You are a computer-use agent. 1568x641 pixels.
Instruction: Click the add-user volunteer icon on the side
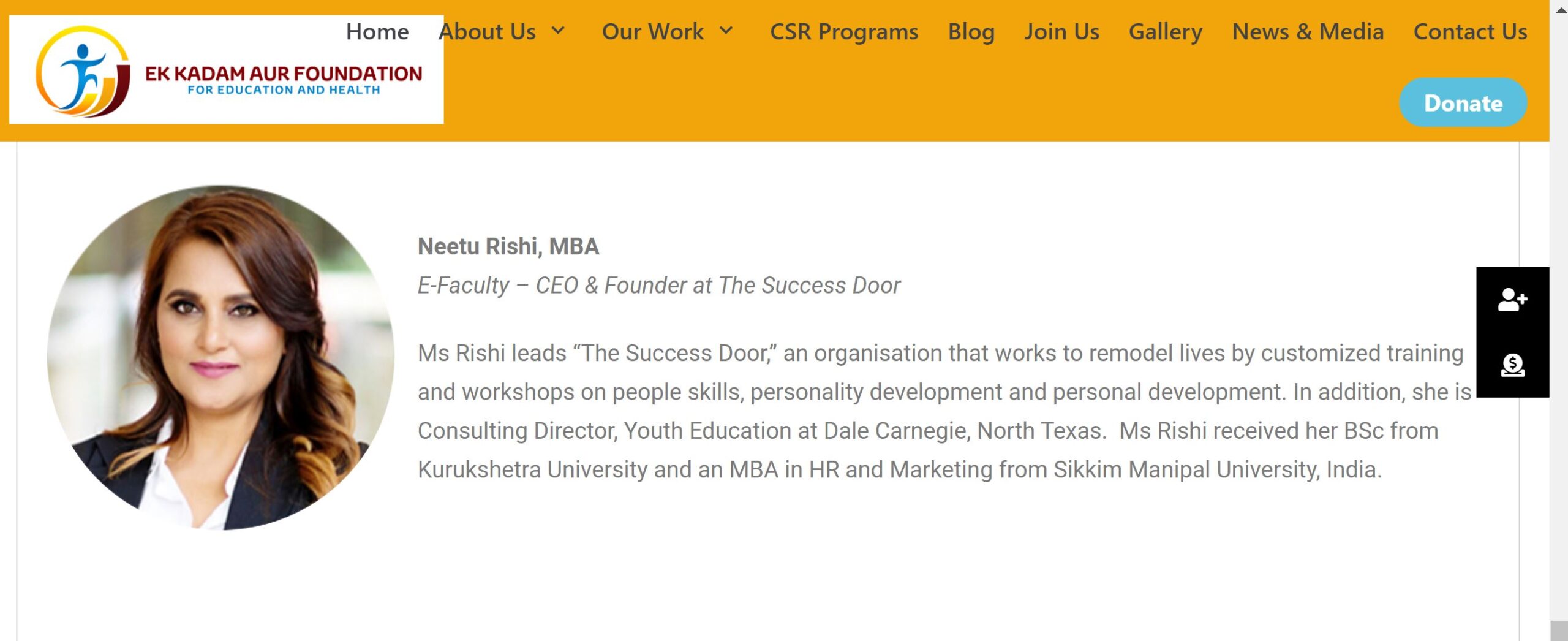(x=1512, y=300)
